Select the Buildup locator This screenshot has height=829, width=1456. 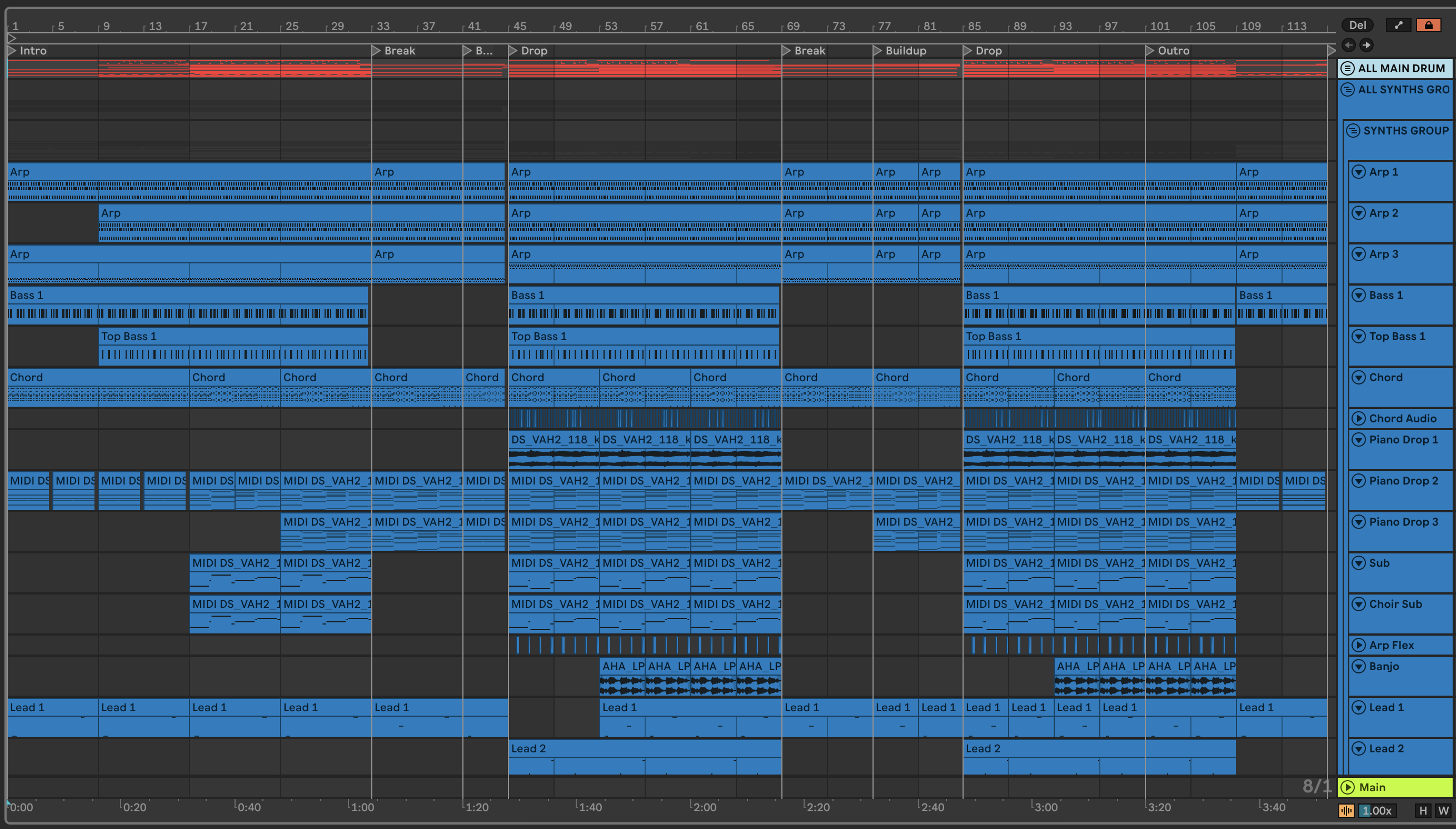point(900,51)
